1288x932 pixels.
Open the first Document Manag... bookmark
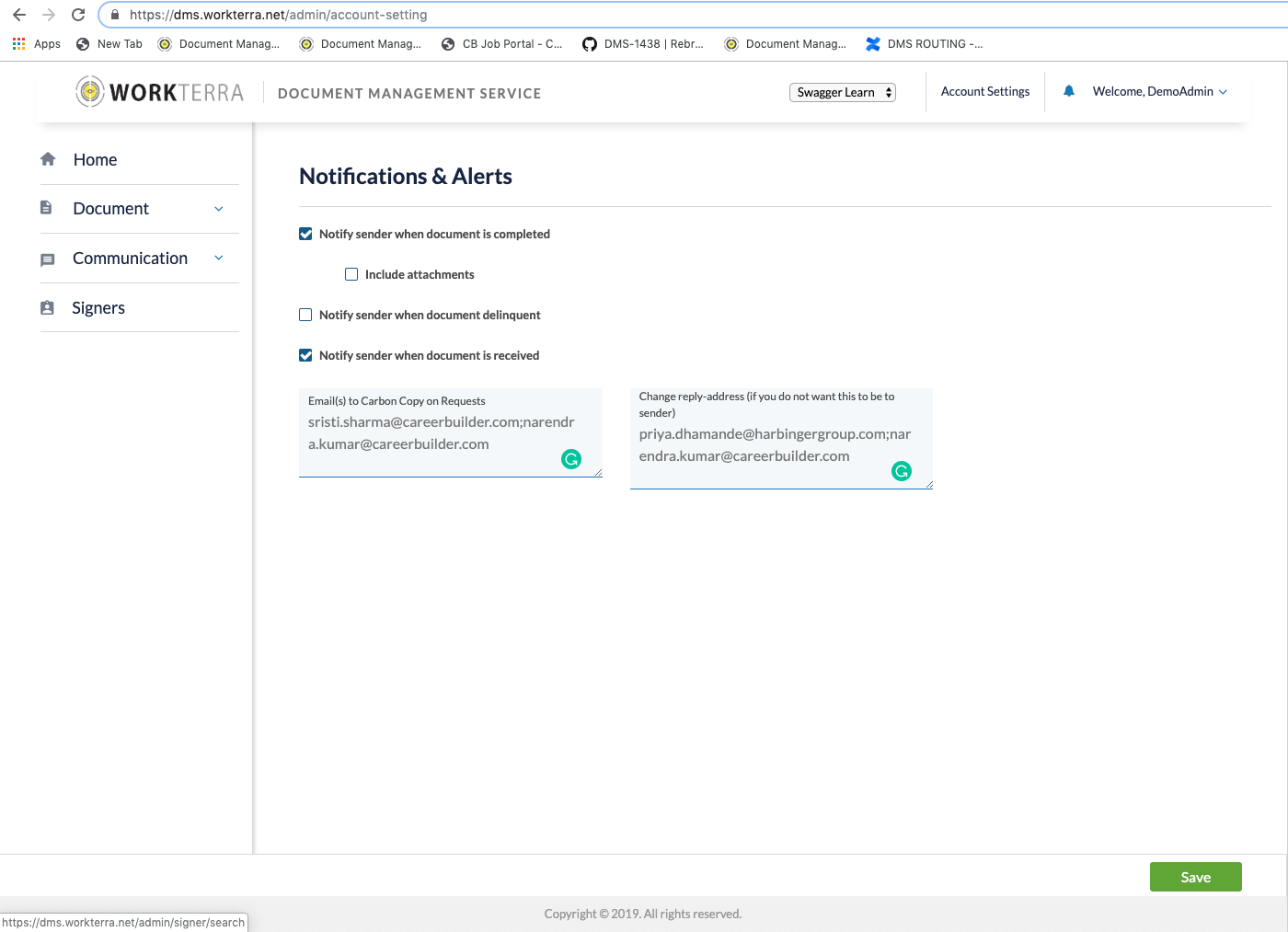[219, 43]
